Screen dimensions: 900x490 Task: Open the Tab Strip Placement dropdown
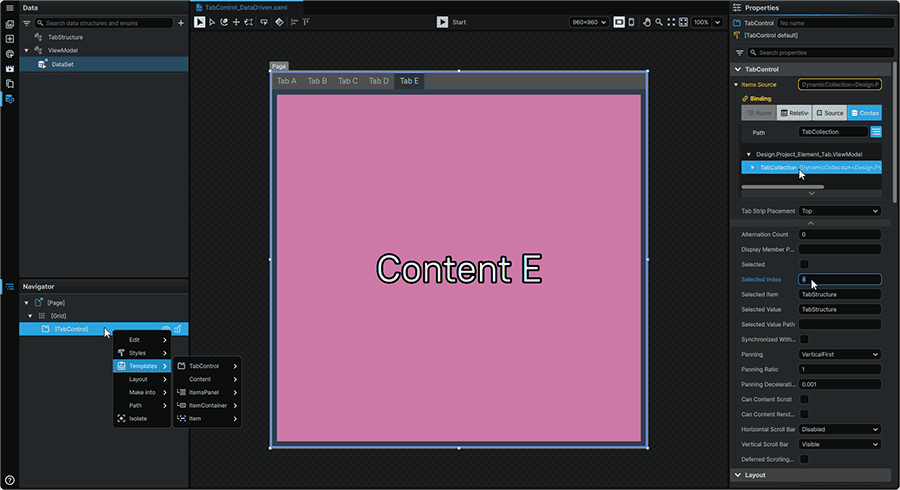pyautogui.click(x=840, y=211)
